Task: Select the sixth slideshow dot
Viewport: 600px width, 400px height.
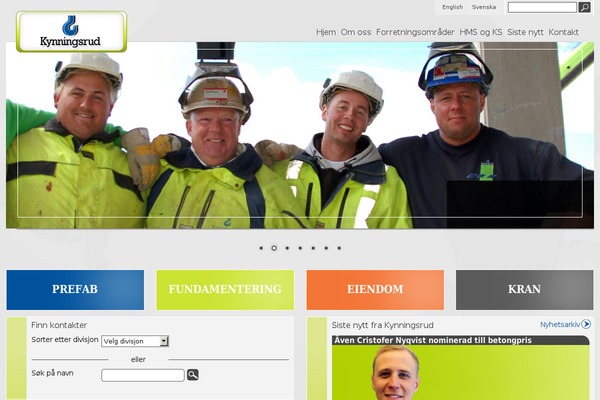Action: (x=326, y=248)
